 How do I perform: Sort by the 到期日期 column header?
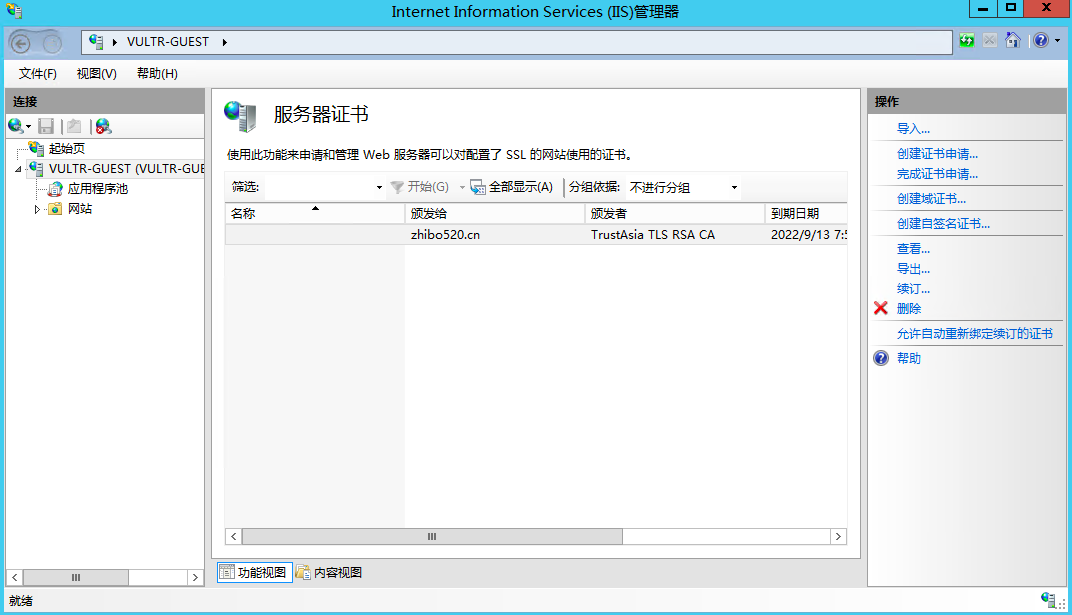tap(806, 213)
